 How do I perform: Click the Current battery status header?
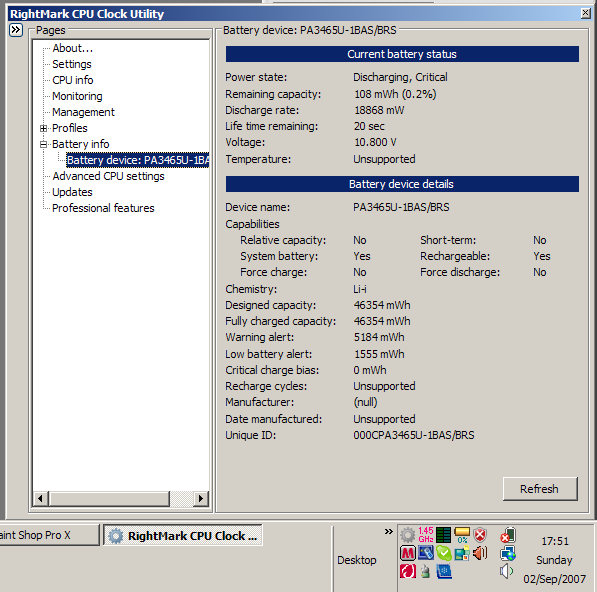402,54
